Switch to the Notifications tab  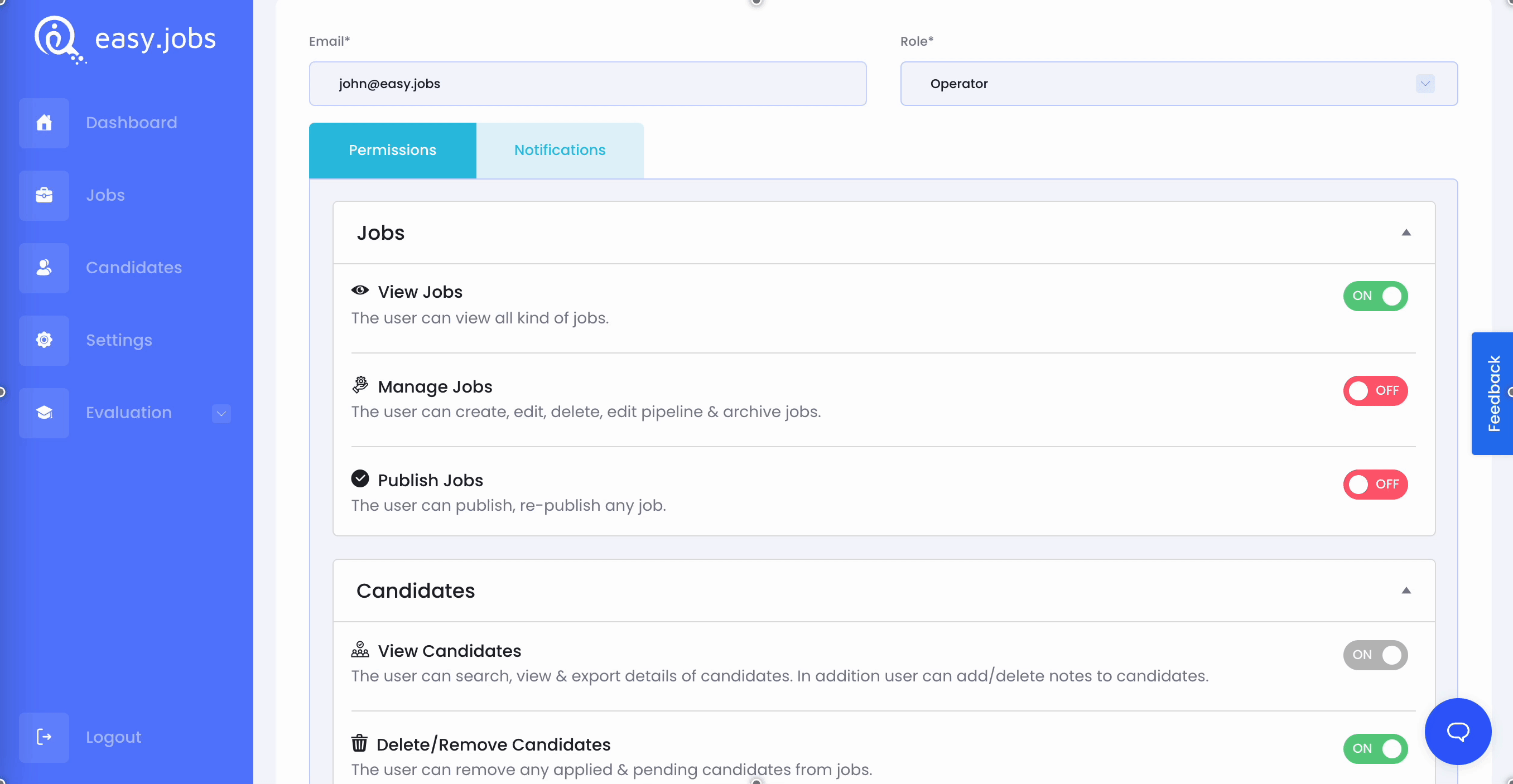point(560,151)
